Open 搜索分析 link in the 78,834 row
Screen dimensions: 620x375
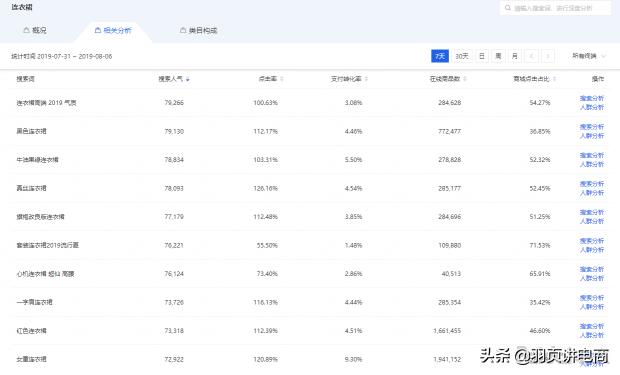pos(592,155)
